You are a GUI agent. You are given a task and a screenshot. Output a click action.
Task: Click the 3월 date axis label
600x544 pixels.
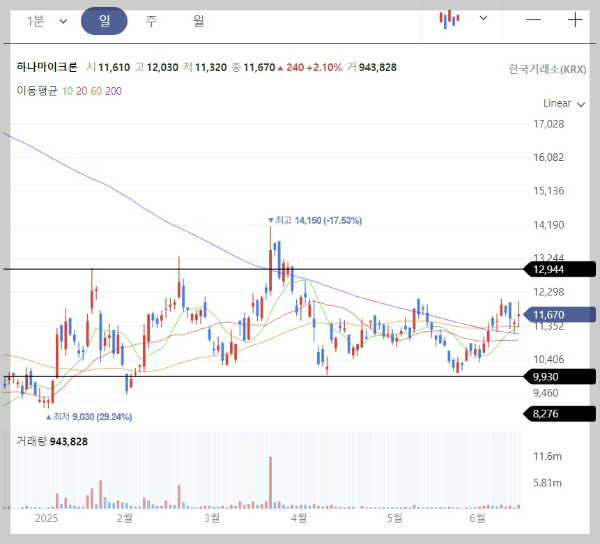[212, 518]
